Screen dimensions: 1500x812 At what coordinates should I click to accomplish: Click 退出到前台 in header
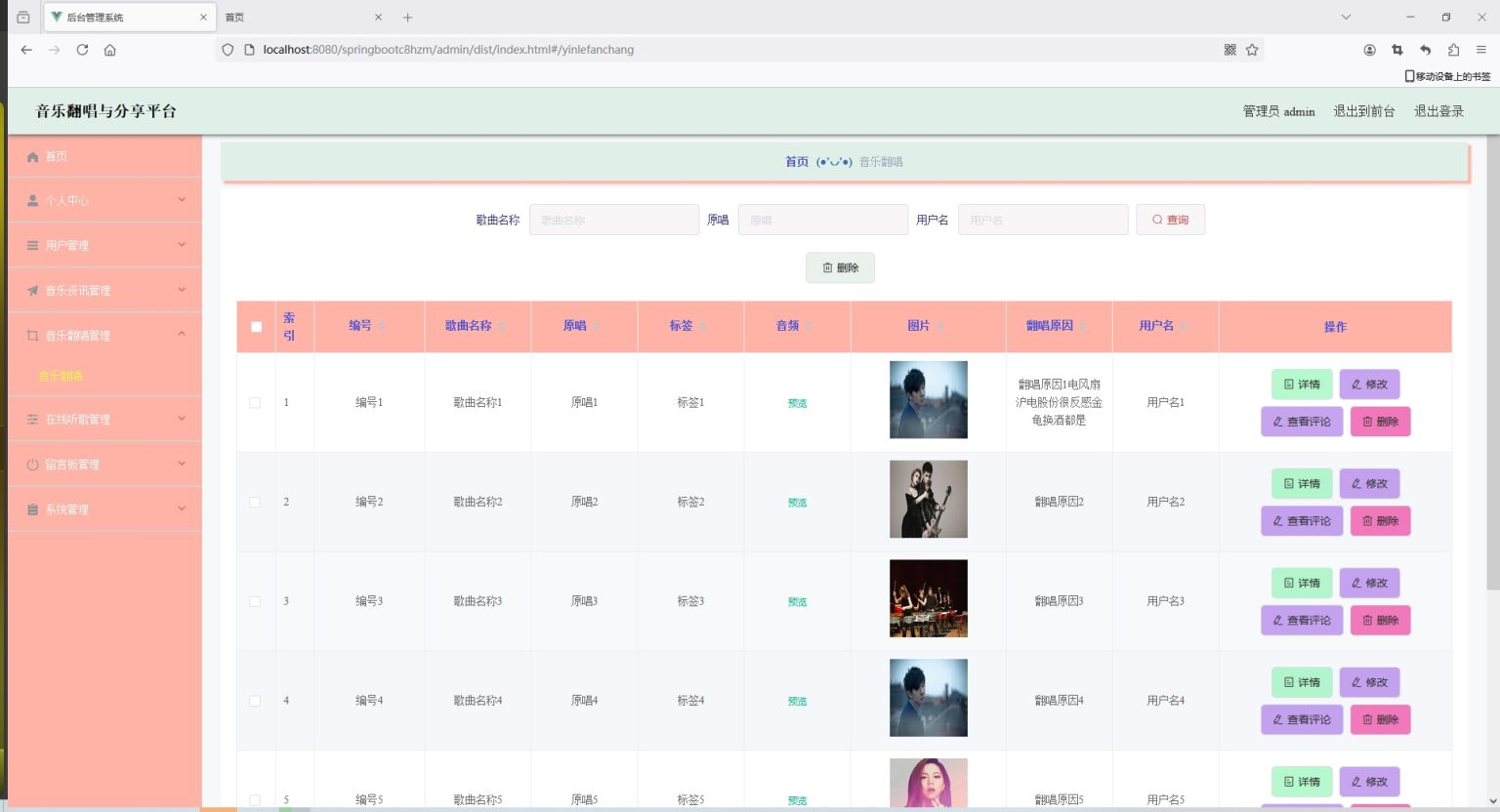click(1364, 111)
